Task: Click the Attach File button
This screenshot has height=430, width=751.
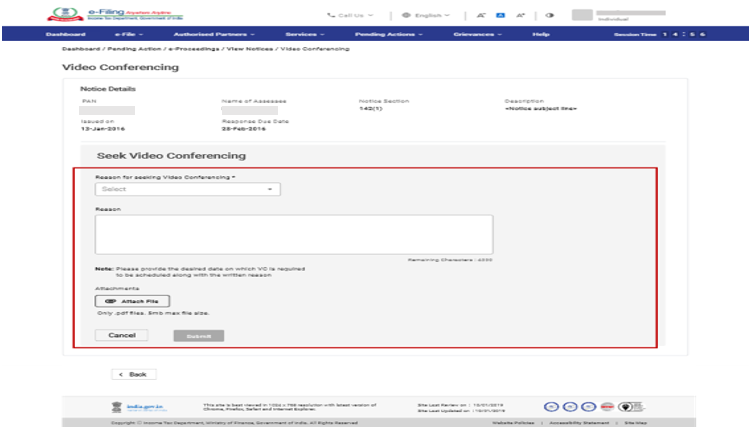Action: pos(132,300)
